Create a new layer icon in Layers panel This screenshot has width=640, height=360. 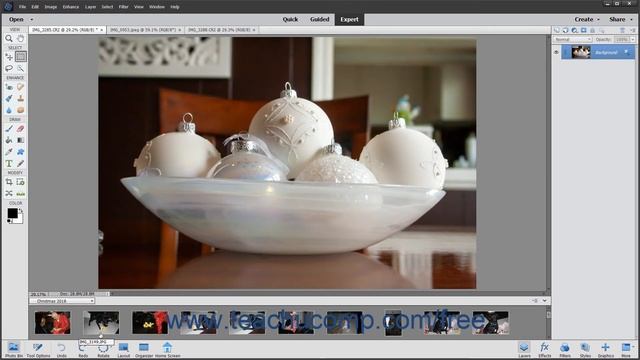click(x=557, y=30)
